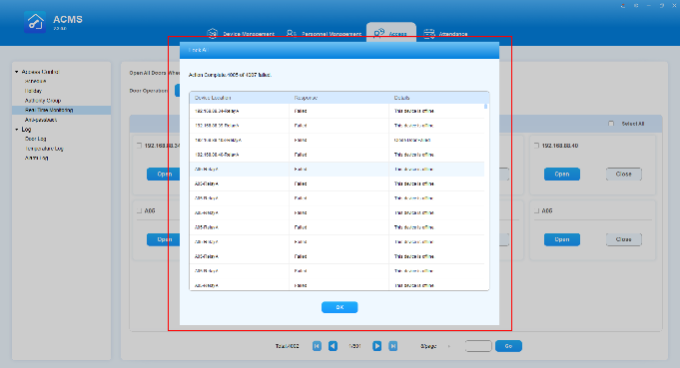The height and width of the screenshot is (368, 680).
Task: Collapse the Access Control tree node
Action: pos(16,72)
